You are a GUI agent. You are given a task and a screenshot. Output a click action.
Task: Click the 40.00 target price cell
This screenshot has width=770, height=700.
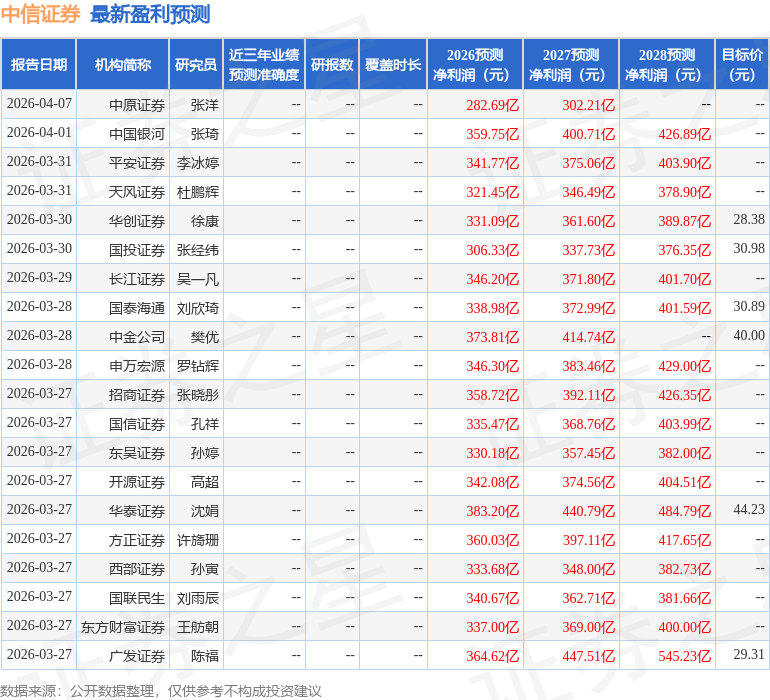(748, 336)
